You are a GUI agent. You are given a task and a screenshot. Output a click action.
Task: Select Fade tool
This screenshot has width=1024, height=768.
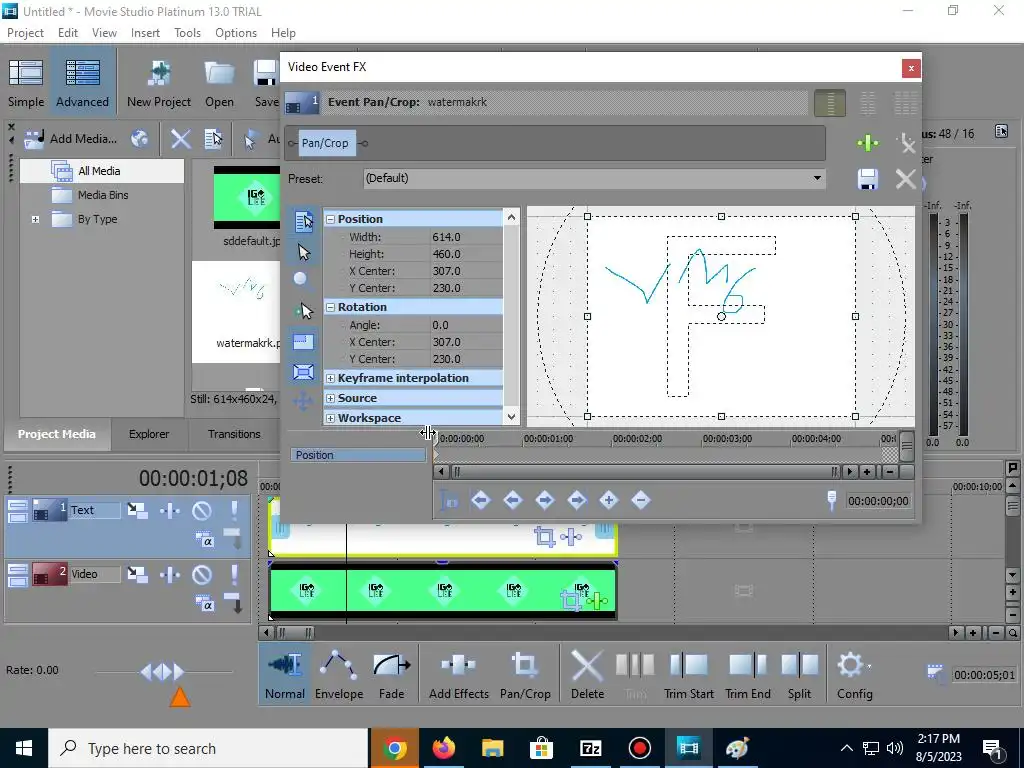coord(391,675)
